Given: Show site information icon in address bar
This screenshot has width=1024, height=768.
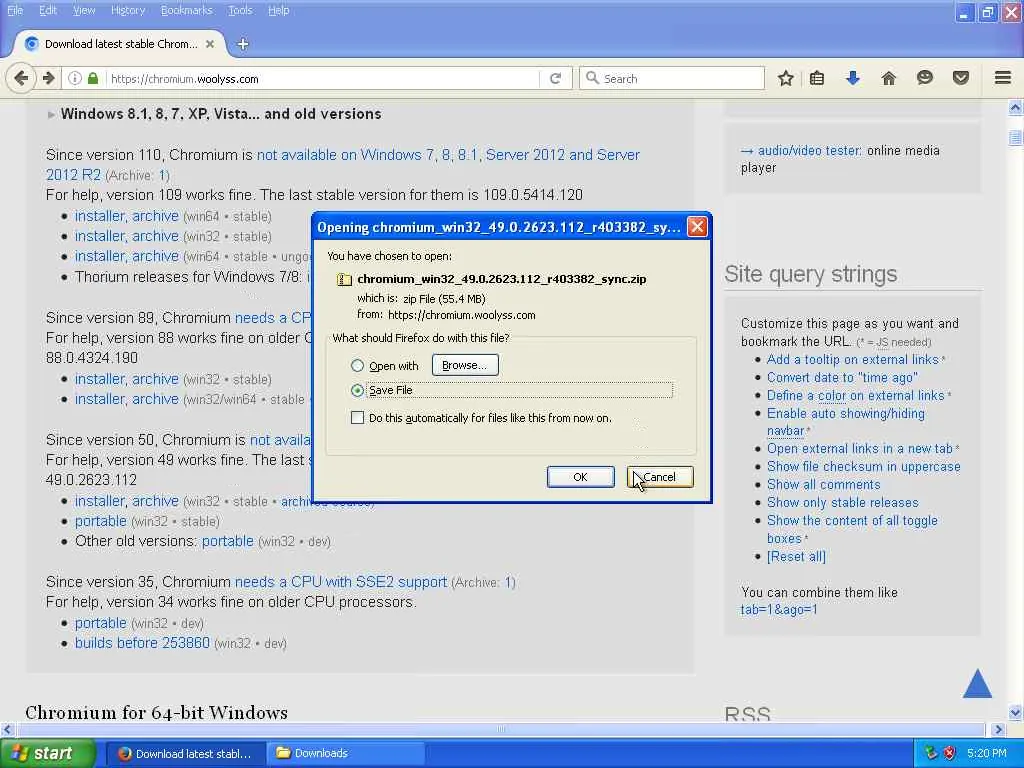Looking at the screenshot, I should [x=75, y=78].
